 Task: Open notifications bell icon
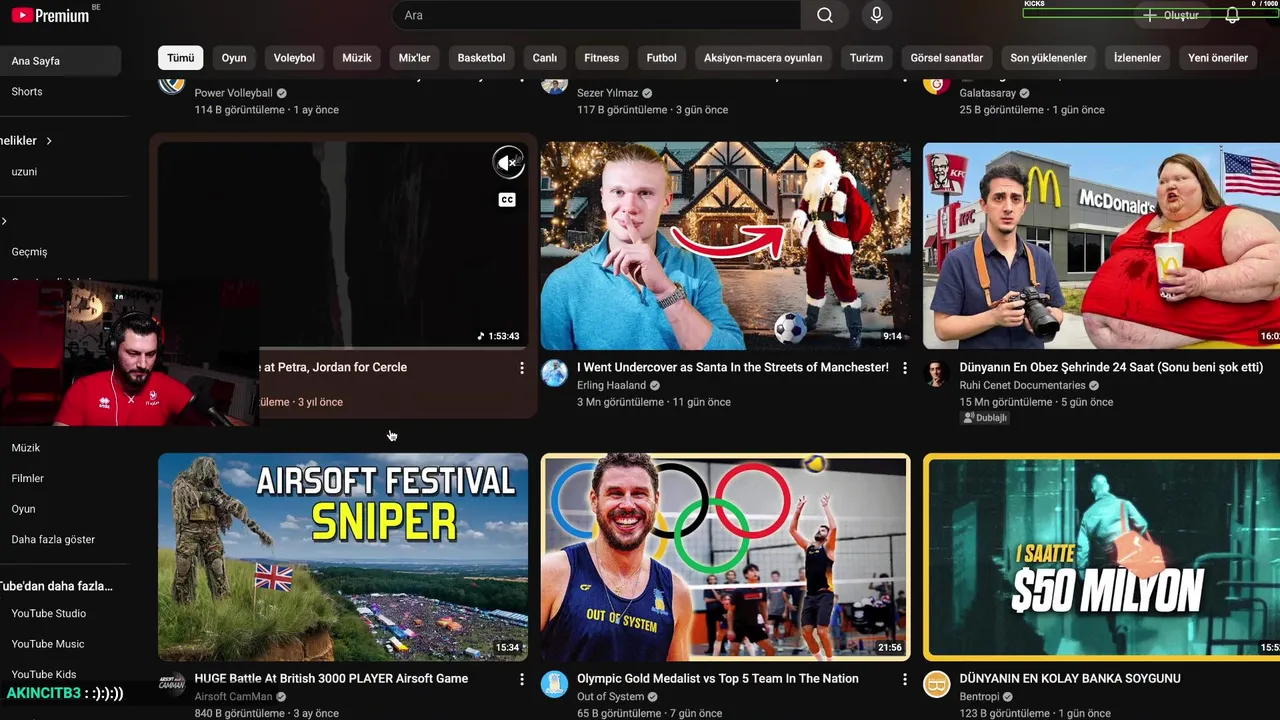1232,15
